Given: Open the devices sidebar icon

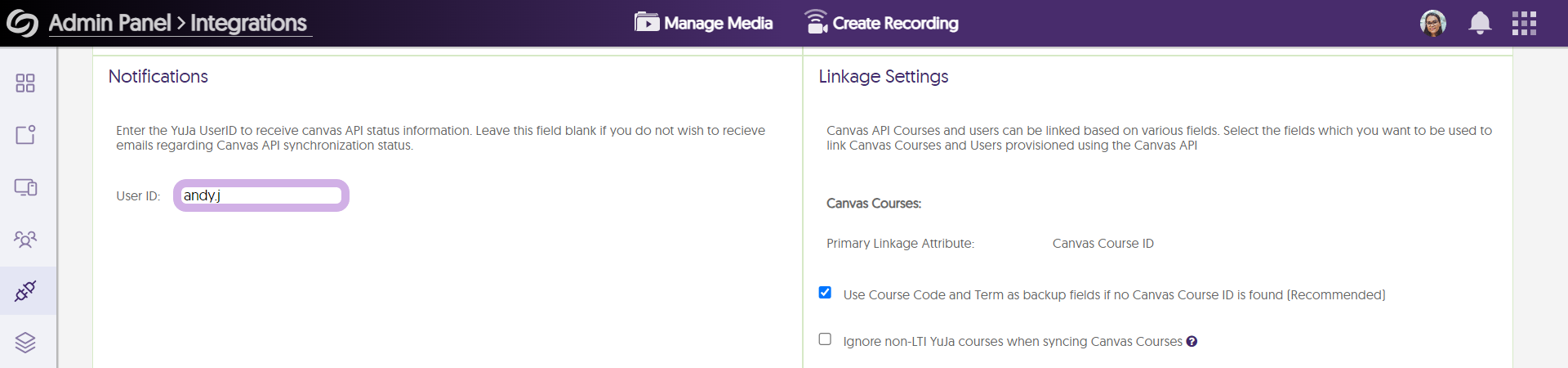Looking at the screenshot, I should 25,187.
